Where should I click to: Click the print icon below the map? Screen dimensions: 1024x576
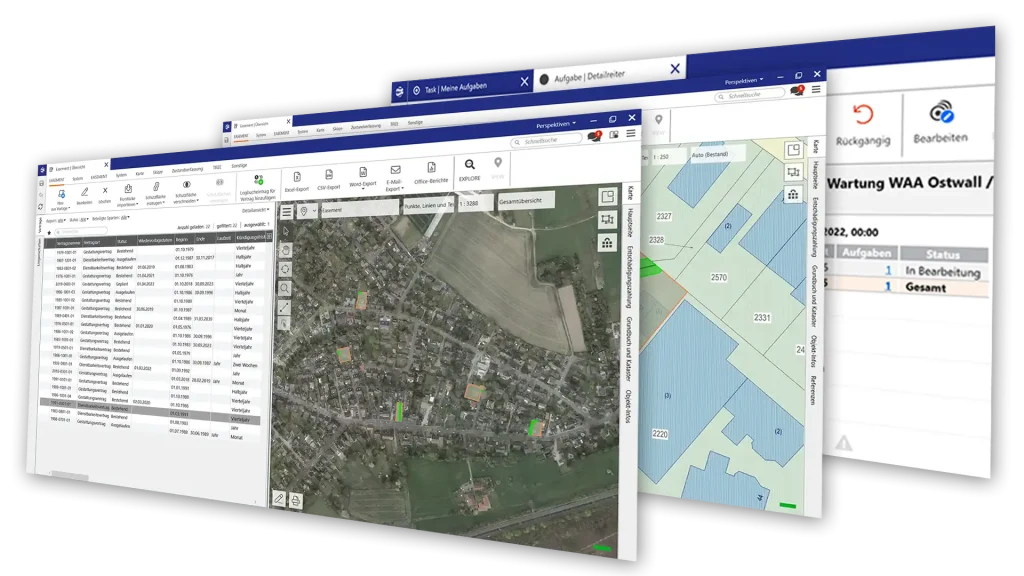(296, 500)
